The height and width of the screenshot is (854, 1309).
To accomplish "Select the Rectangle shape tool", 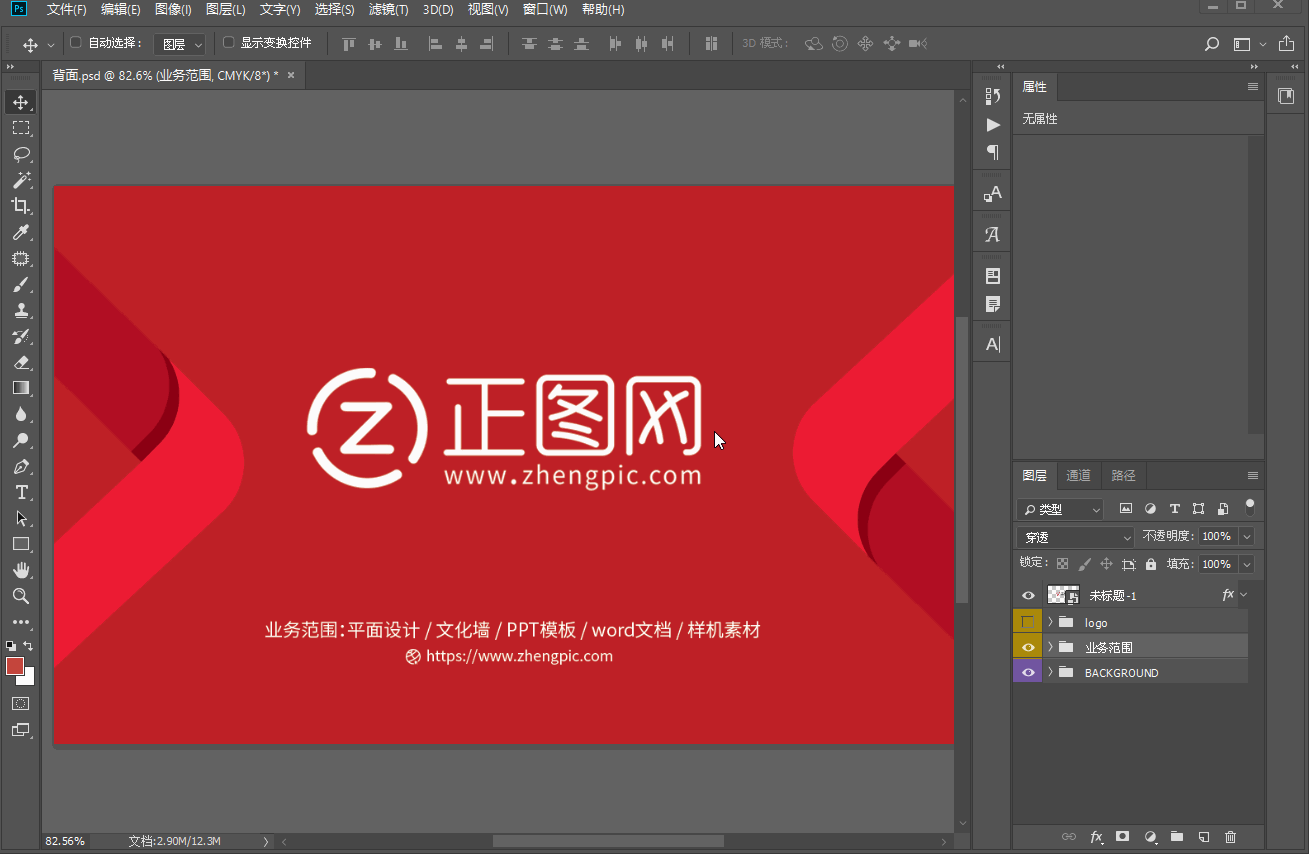I will tap(20, 544).
